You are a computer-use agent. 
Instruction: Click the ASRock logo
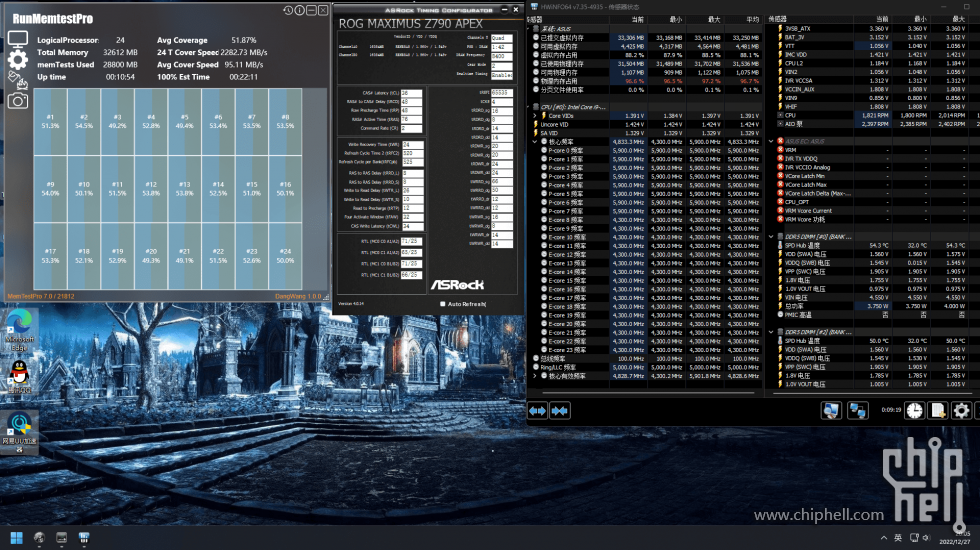(458, 285)
